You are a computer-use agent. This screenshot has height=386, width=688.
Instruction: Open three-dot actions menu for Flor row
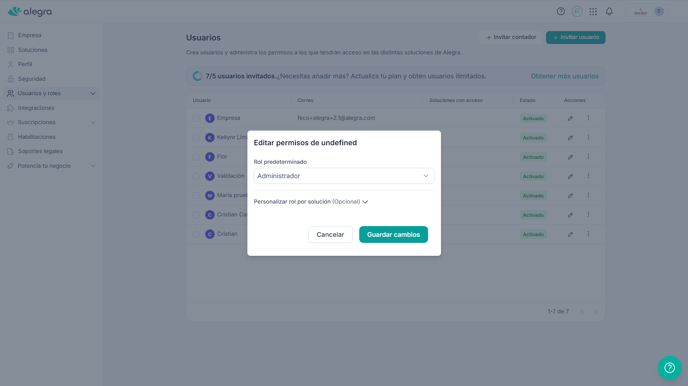pyautogui.click(x=588, y=157)
